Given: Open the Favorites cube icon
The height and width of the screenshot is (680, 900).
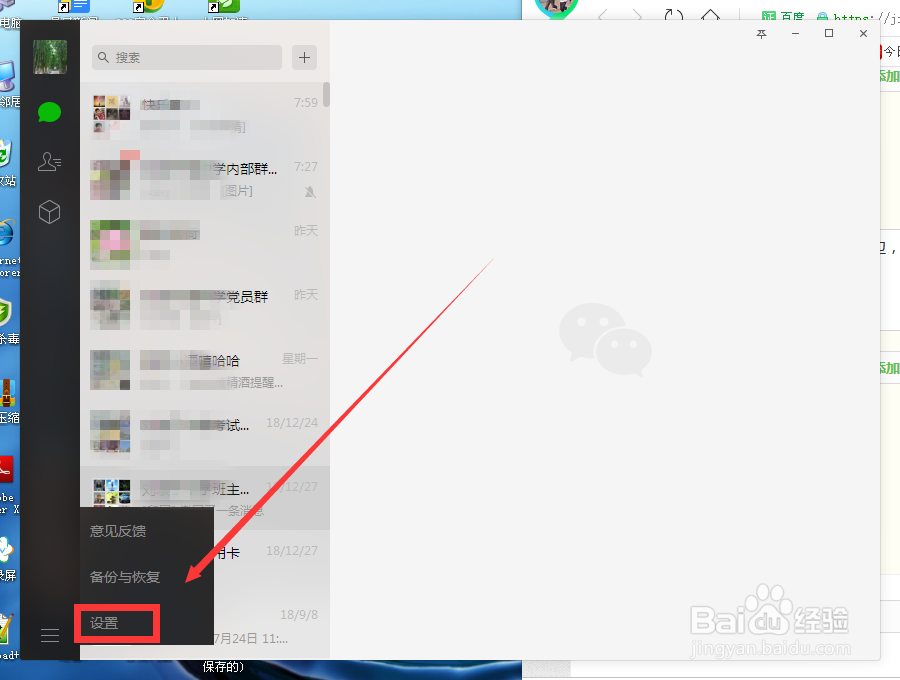Looking at the screenshot, I should [49, 212].
